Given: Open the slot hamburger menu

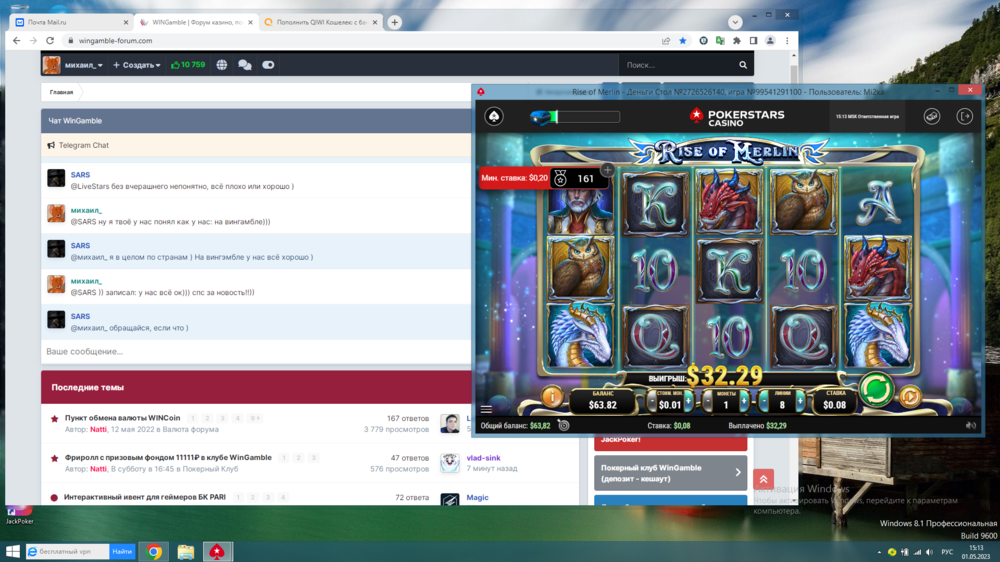Looking at the screenshot, I should click(486, 409).
